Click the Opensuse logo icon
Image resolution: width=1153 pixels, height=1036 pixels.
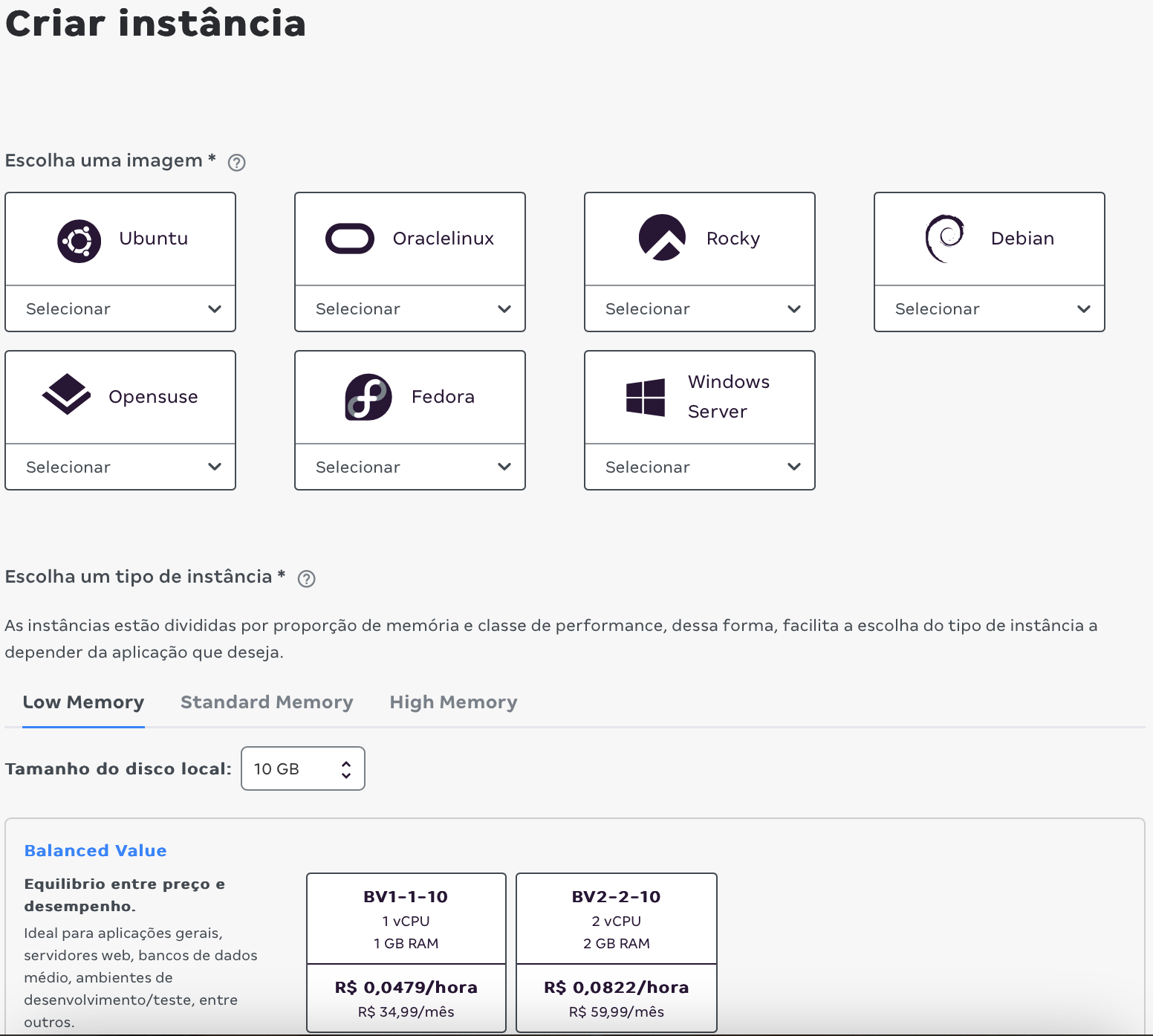pos(66,394)
